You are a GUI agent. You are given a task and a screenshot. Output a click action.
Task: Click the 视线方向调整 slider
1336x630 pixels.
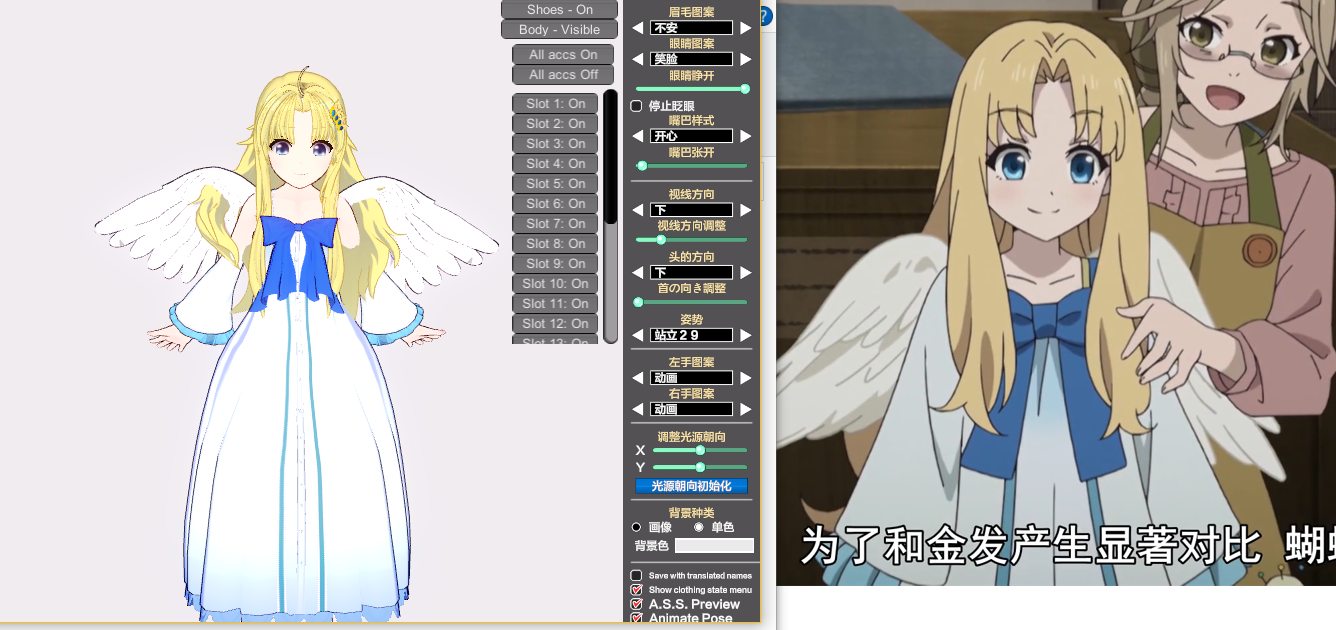pos(692,240)
